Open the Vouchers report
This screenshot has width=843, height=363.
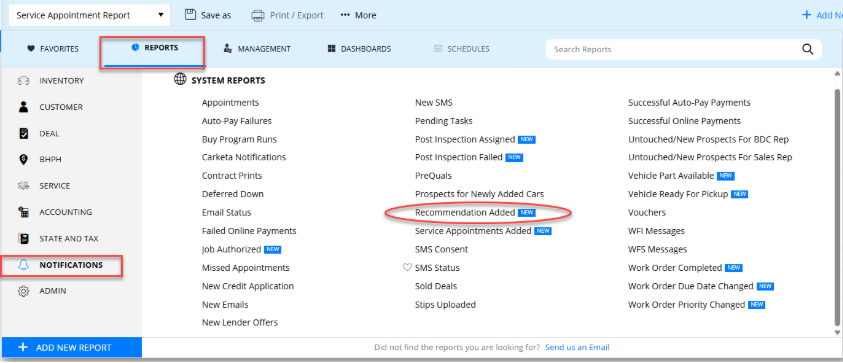(x=647, y=212)
